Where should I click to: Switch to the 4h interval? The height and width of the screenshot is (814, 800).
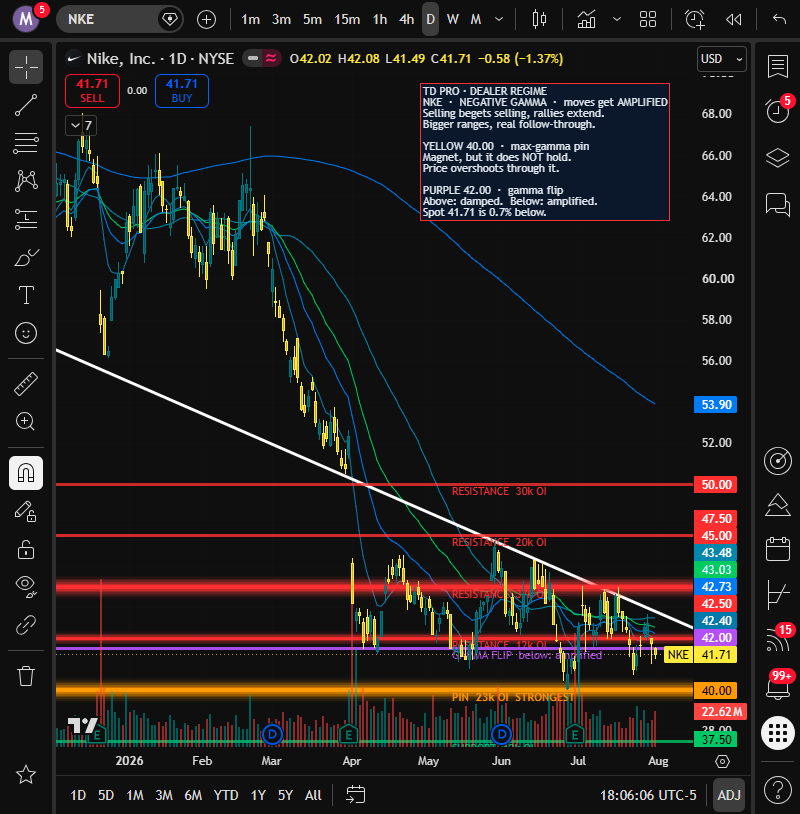[x=406, y=20]
